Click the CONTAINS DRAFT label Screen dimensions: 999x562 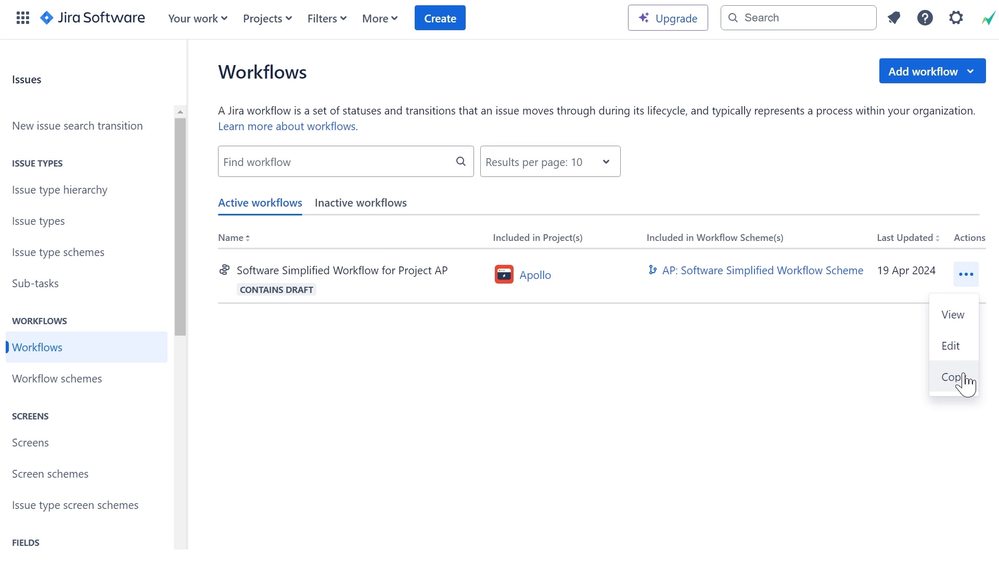pos(277,289)
